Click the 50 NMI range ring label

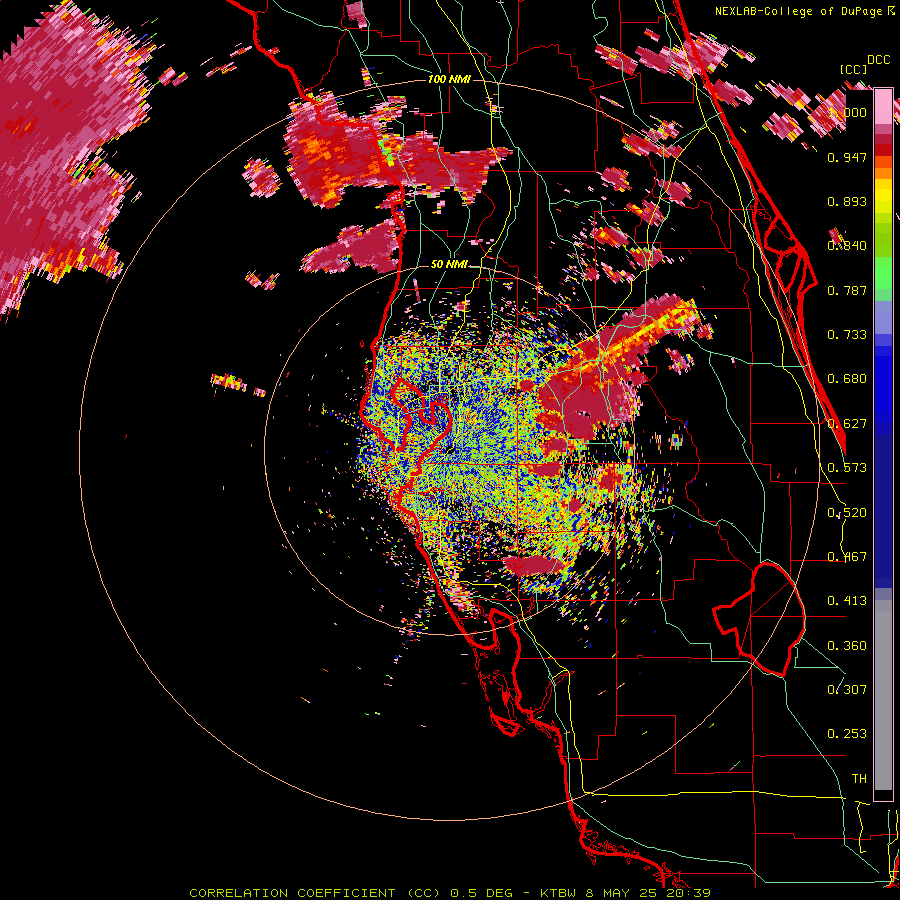[x=449, y=265]
